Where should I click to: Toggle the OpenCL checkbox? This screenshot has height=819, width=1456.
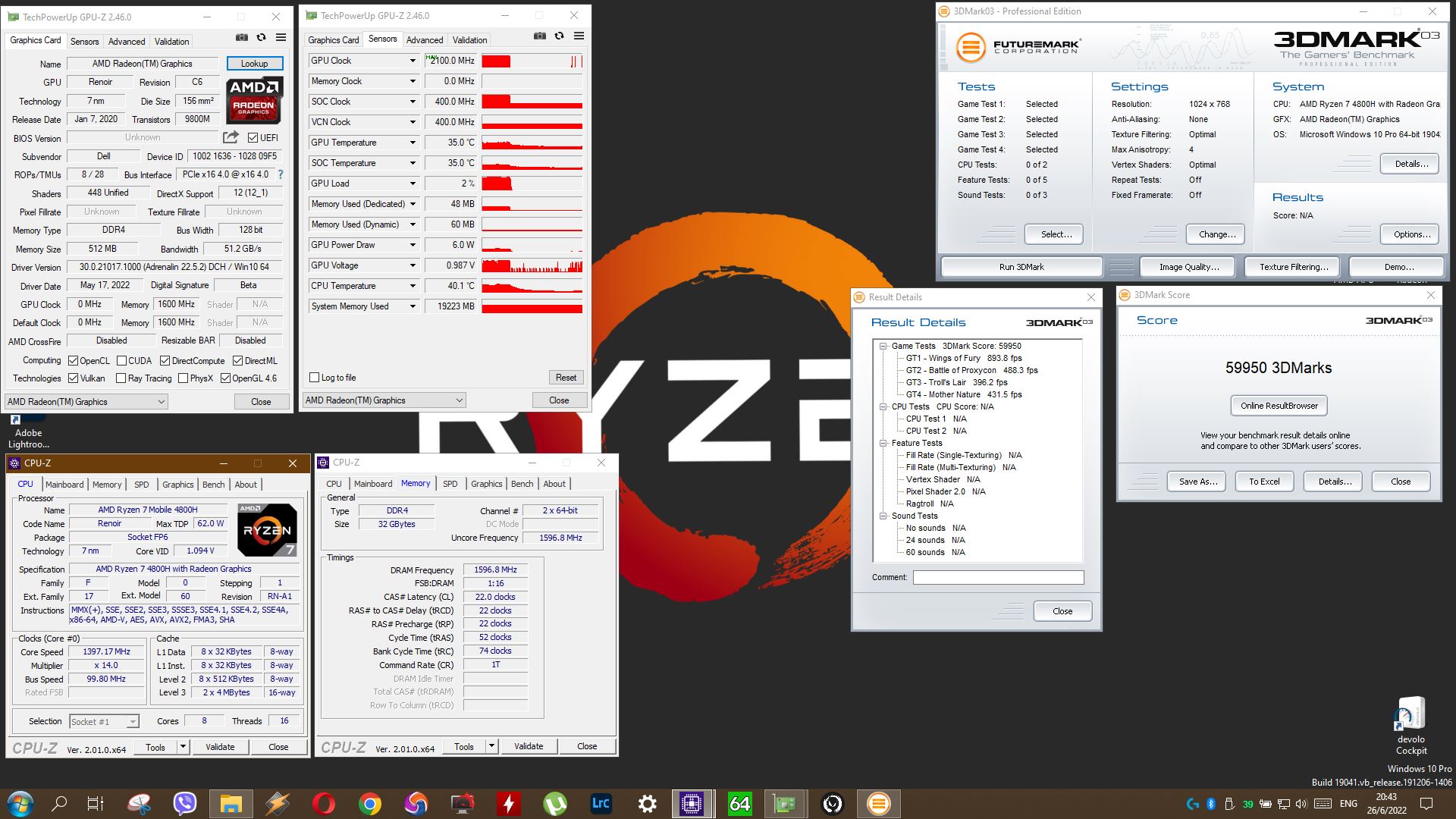[x=74, y=361]
